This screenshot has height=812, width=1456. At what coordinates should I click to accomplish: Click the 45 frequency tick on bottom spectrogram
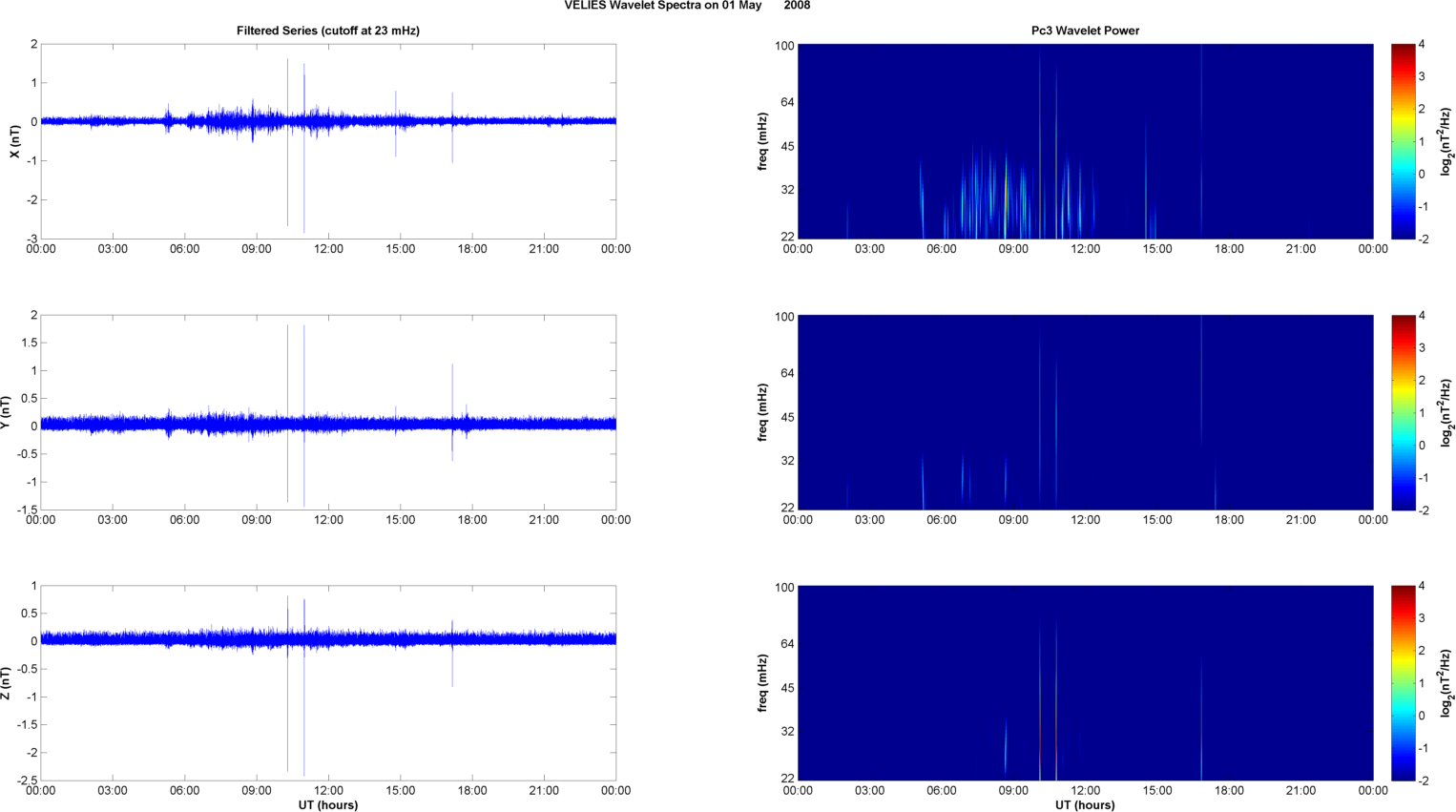click(x=788, y=688)
